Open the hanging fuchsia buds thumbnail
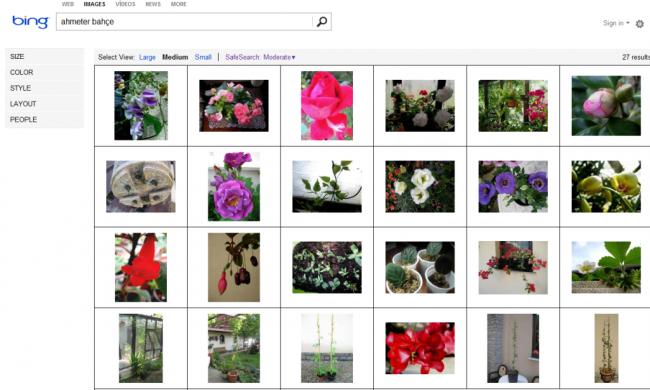The image size is (650, 390). tap(234, 267)
